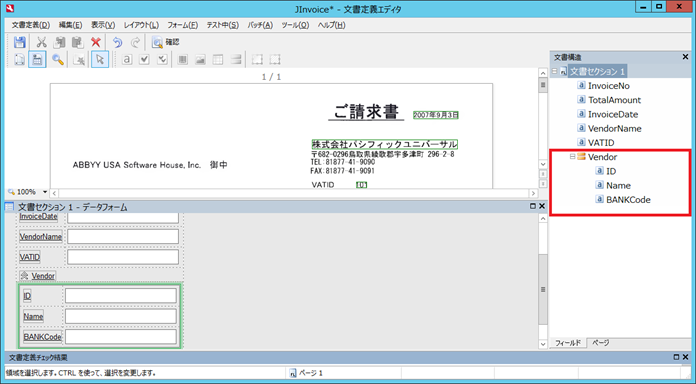The image size is (696, 384).
Task: Paste using the clipboard toolbar icon
Action: click(x=77, y=42)
